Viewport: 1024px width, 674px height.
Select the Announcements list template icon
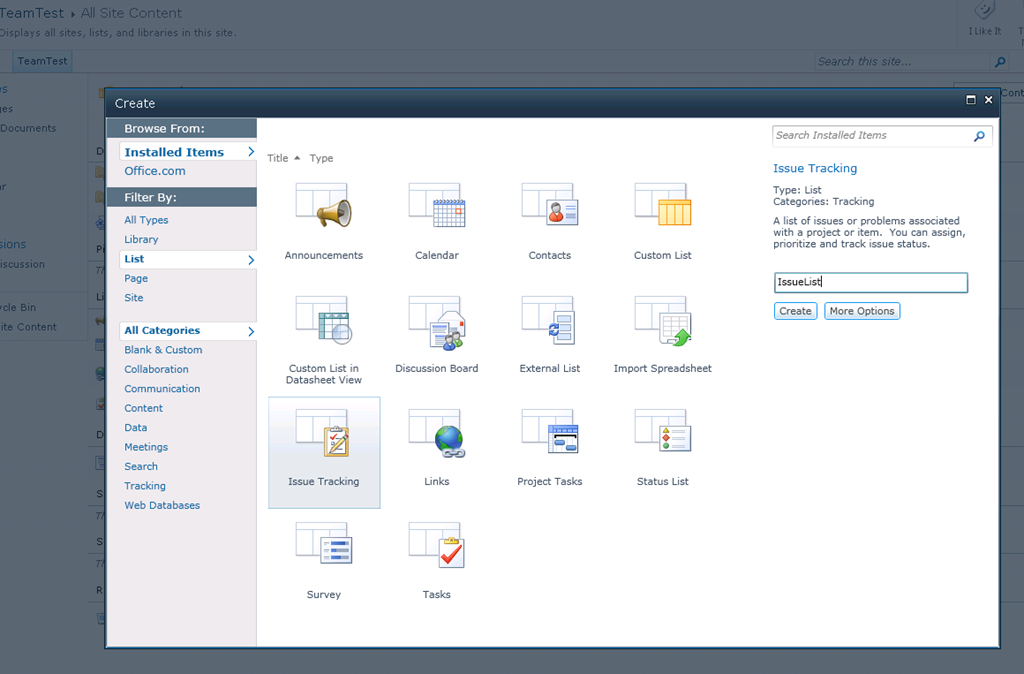(323, 205)
